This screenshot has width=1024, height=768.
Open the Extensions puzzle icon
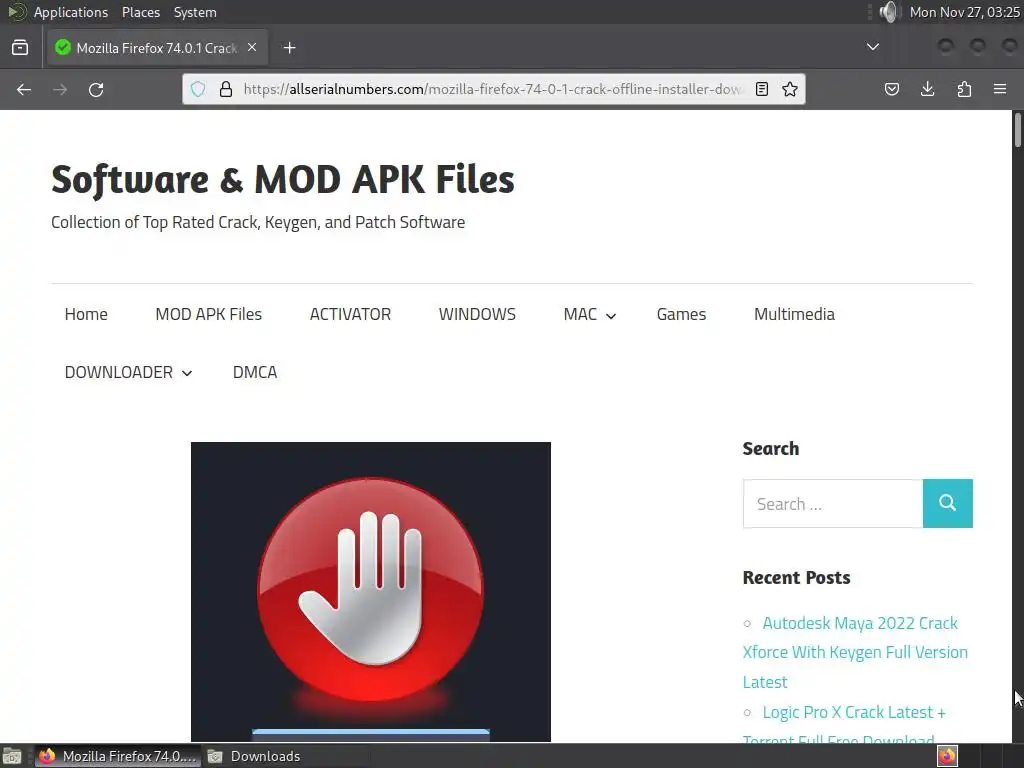click(x=964, y=89)
